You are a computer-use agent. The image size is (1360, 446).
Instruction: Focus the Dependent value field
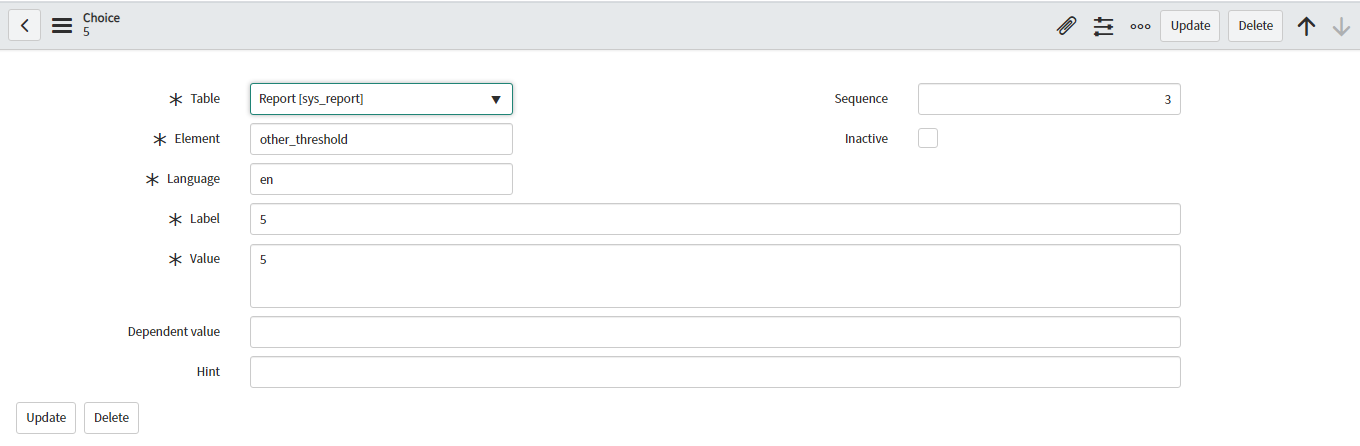coord(715,332)
